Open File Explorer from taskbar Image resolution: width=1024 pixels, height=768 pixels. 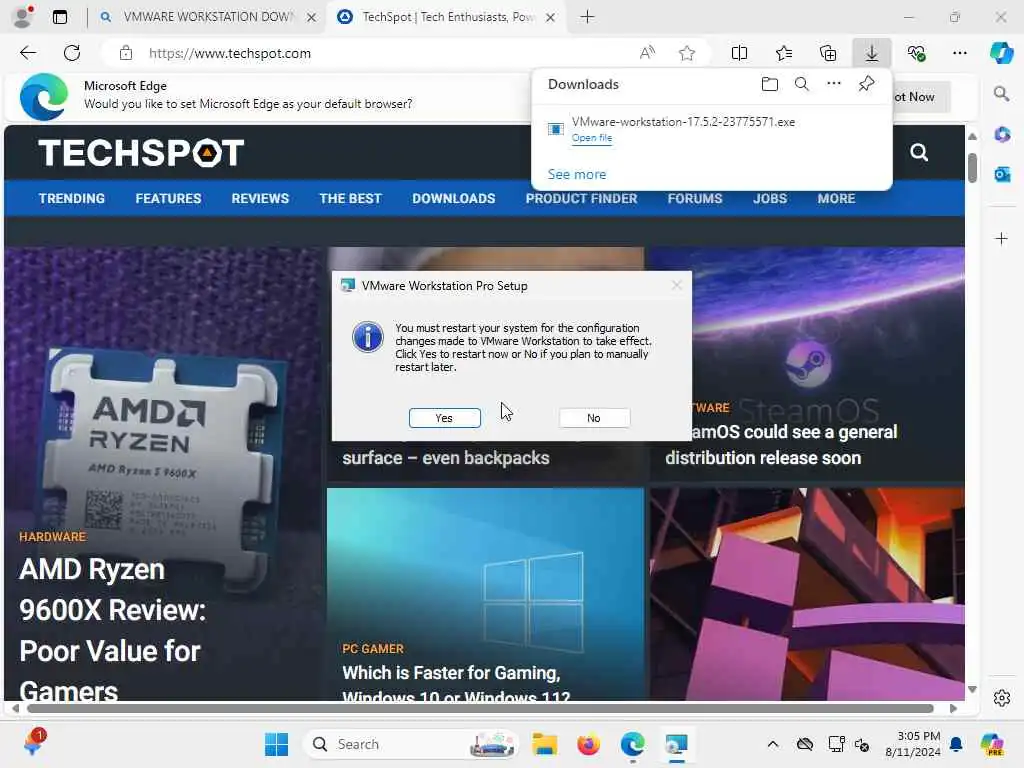point(545,744)
